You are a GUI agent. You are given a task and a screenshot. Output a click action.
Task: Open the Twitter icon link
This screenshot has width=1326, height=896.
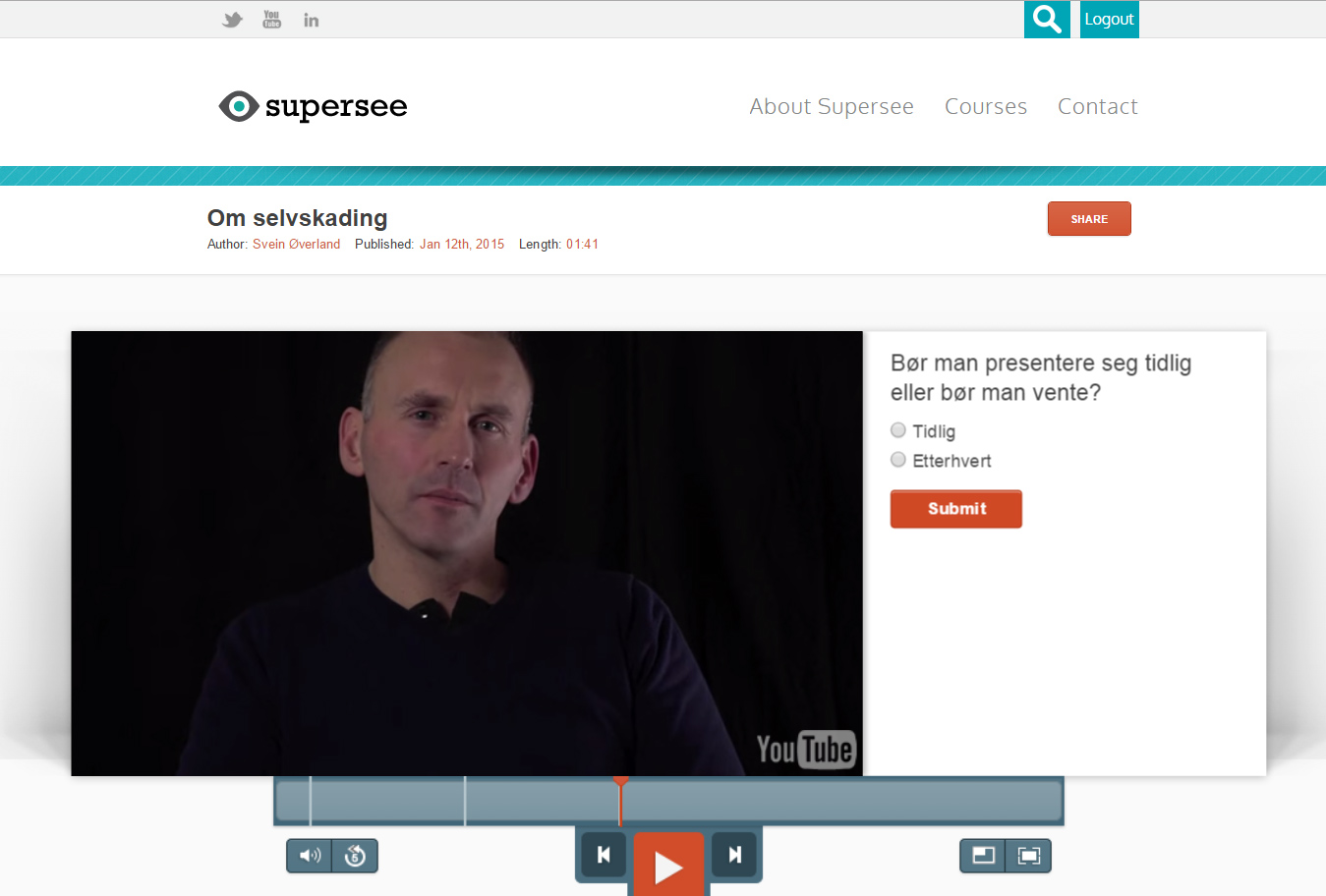pos(232,20)
